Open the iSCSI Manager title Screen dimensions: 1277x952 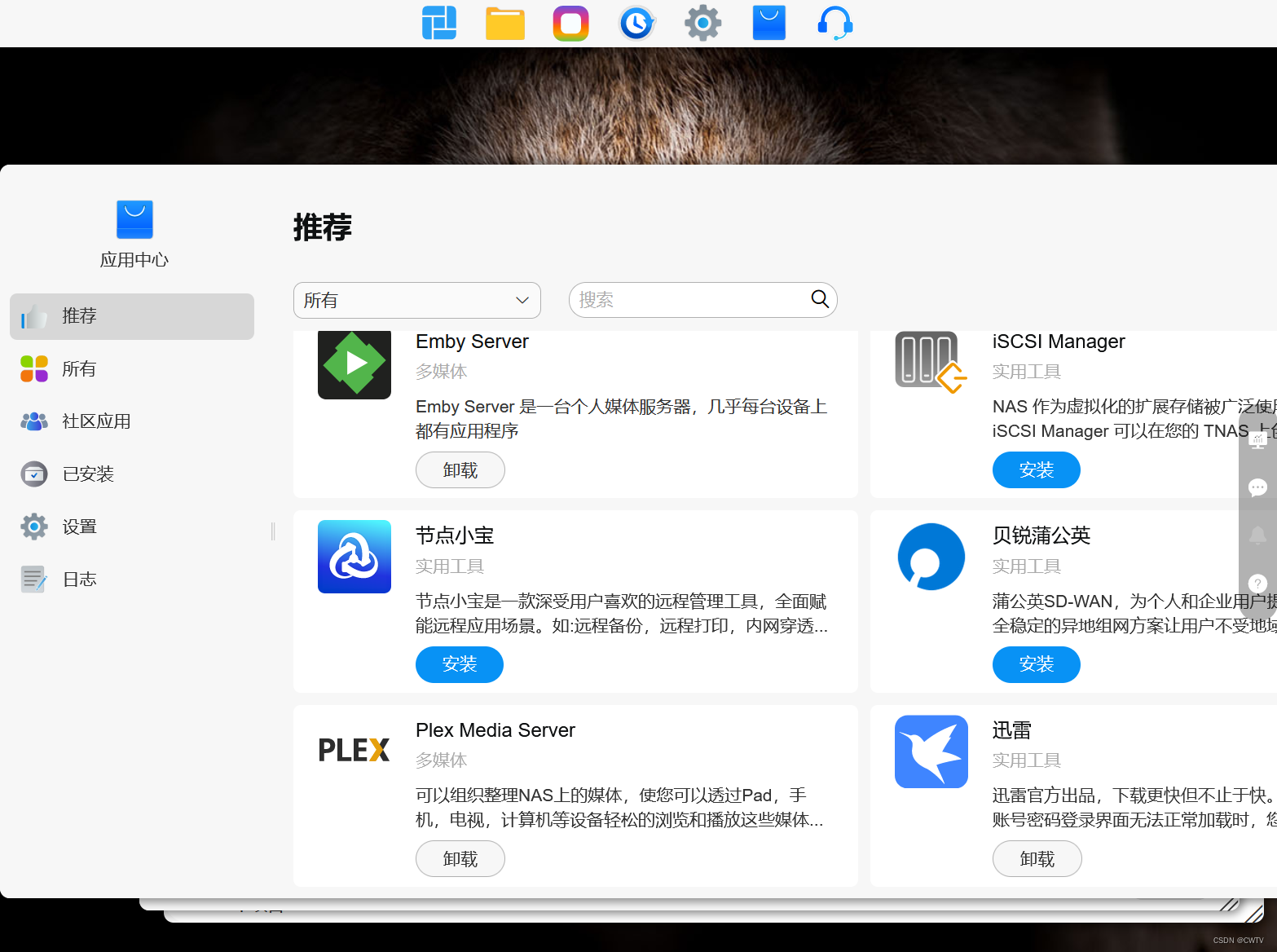[x=1059, y=342]
